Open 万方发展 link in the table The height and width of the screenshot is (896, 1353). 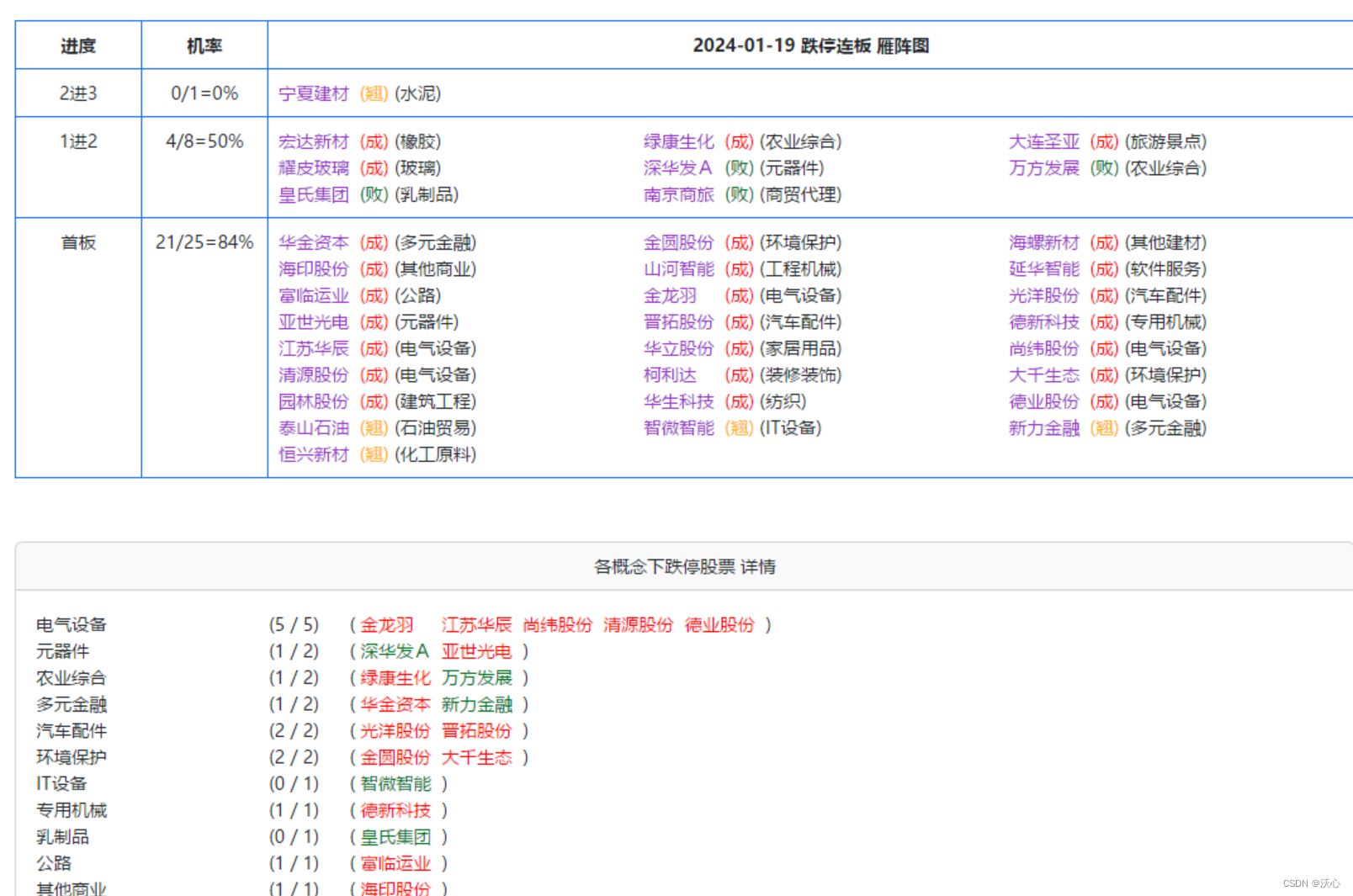coord(1043,168)
